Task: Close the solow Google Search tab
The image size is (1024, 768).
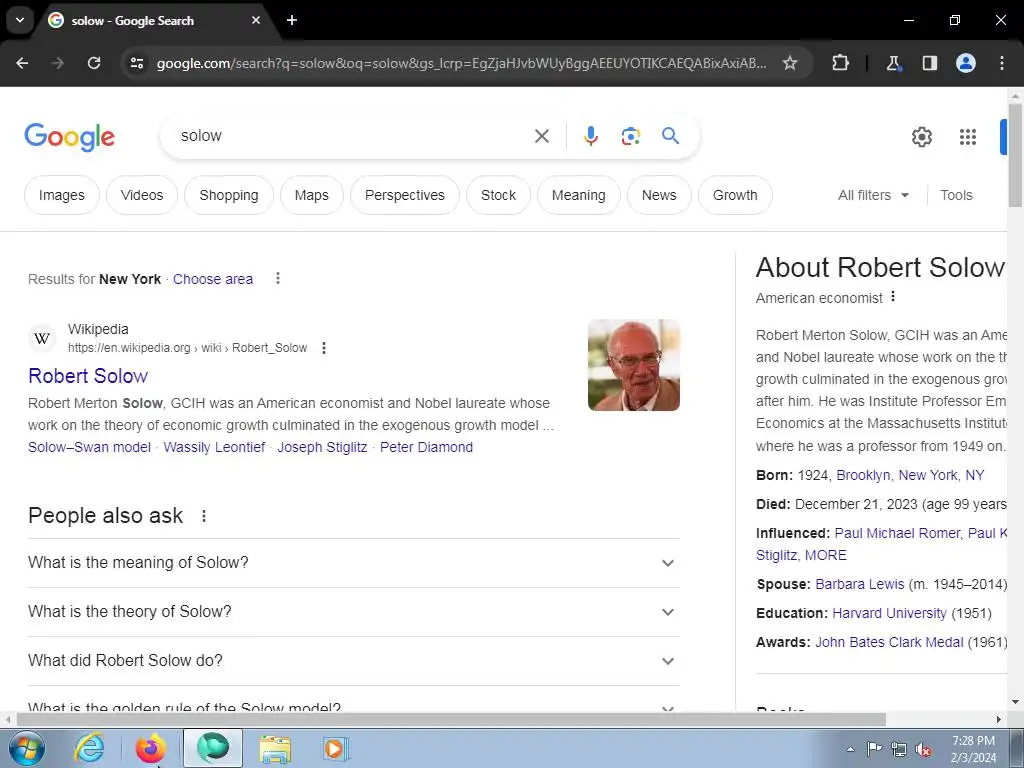Action: click(256, 20)
